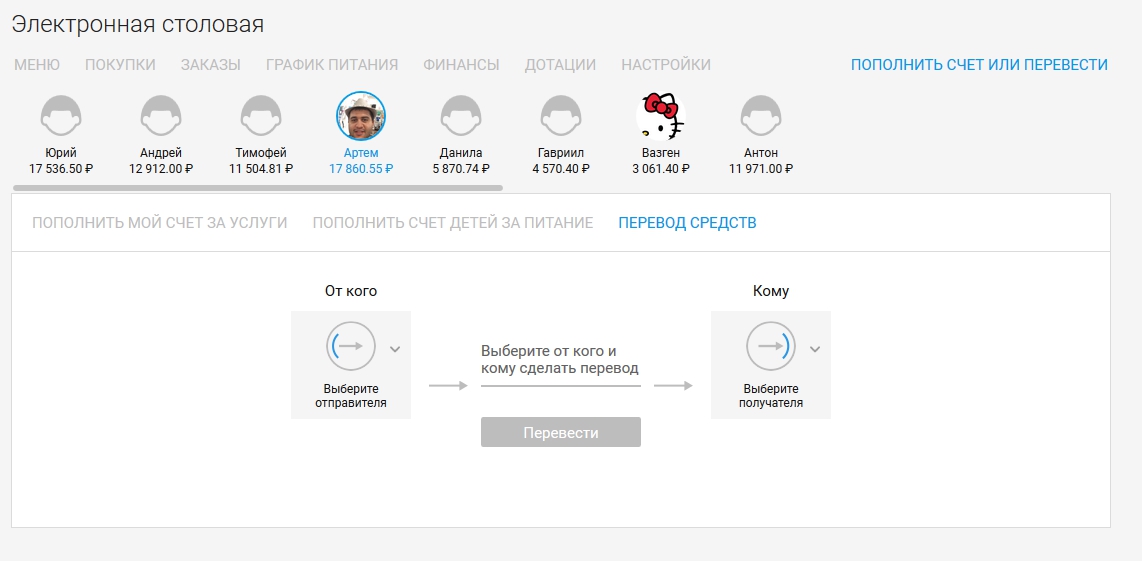The image size is (1142, 561).
Task: Open the ПОКУПКИ tab
Action: click(120, 65)
